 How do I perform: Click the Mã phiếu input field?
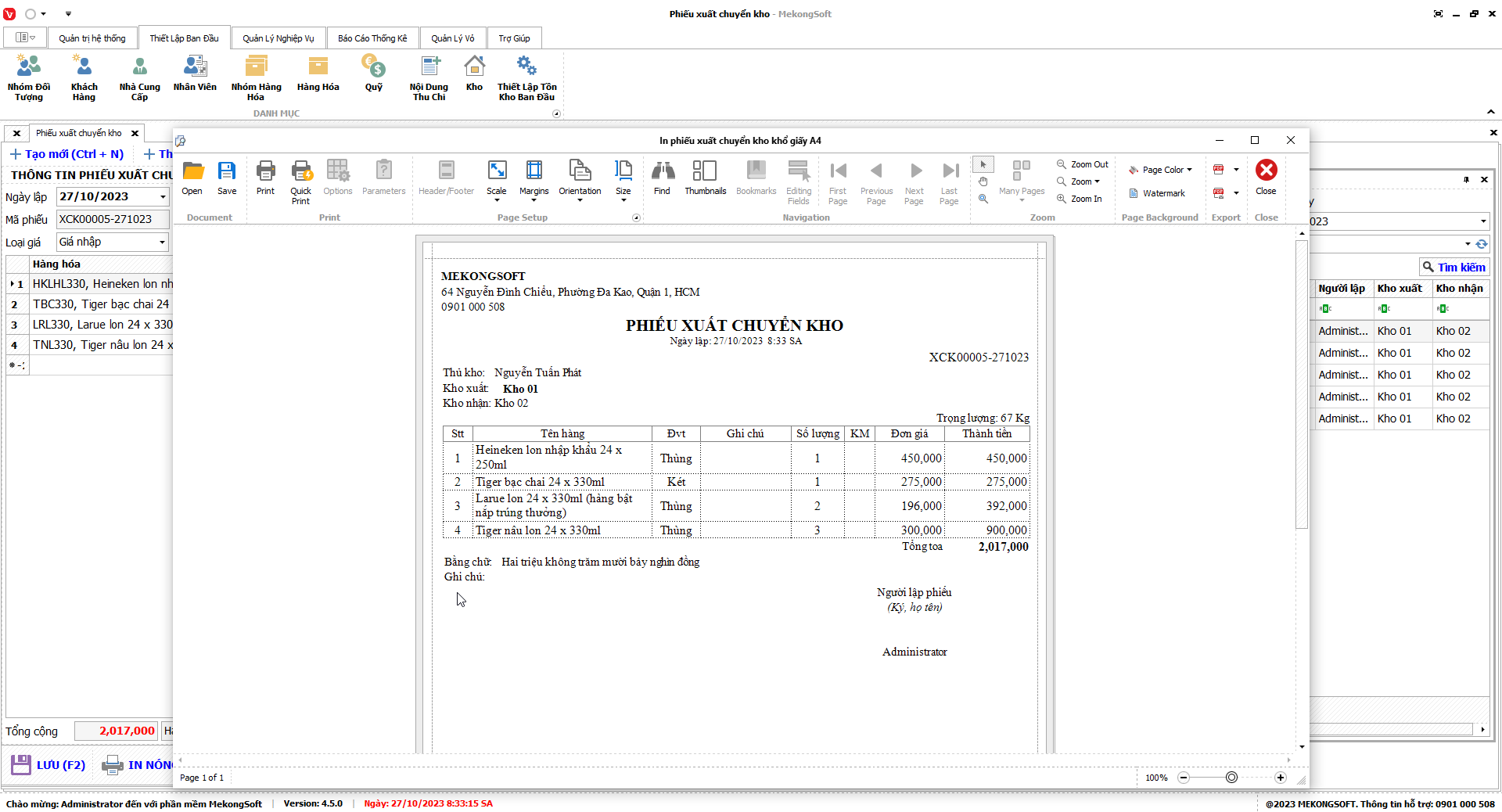[113, 220]
